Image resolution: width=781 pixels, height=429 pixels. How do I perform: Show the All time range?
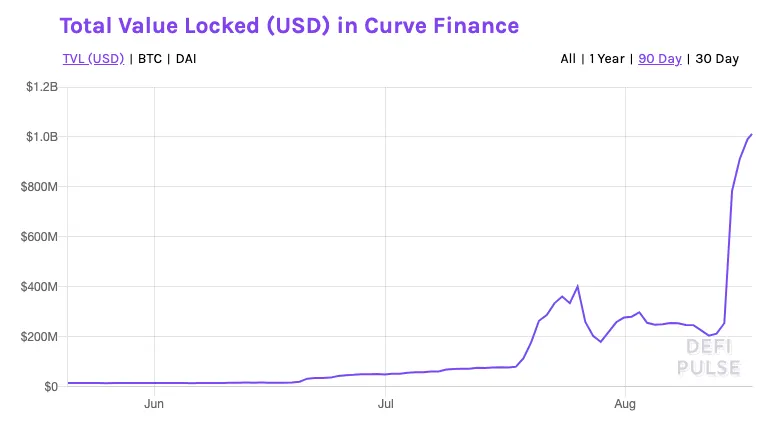568,59
